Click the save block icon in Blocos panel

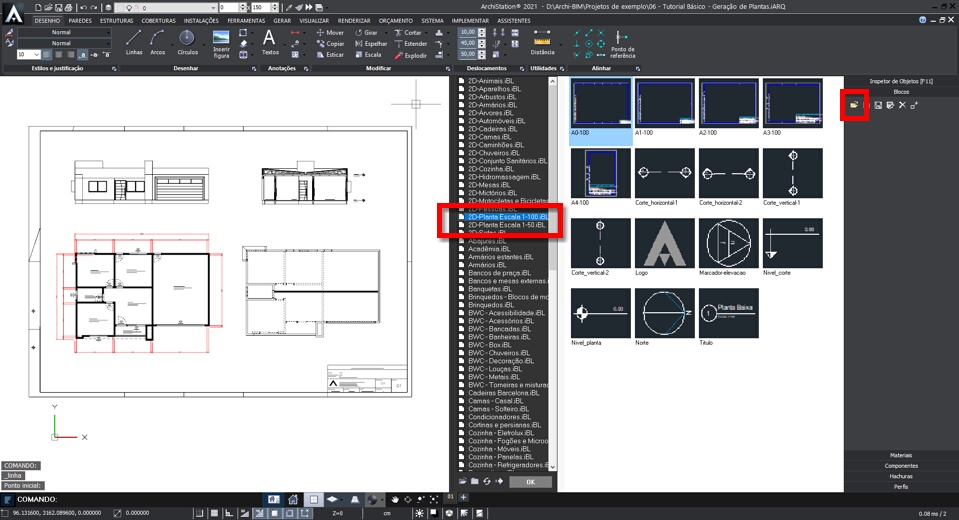click(878, 105)
